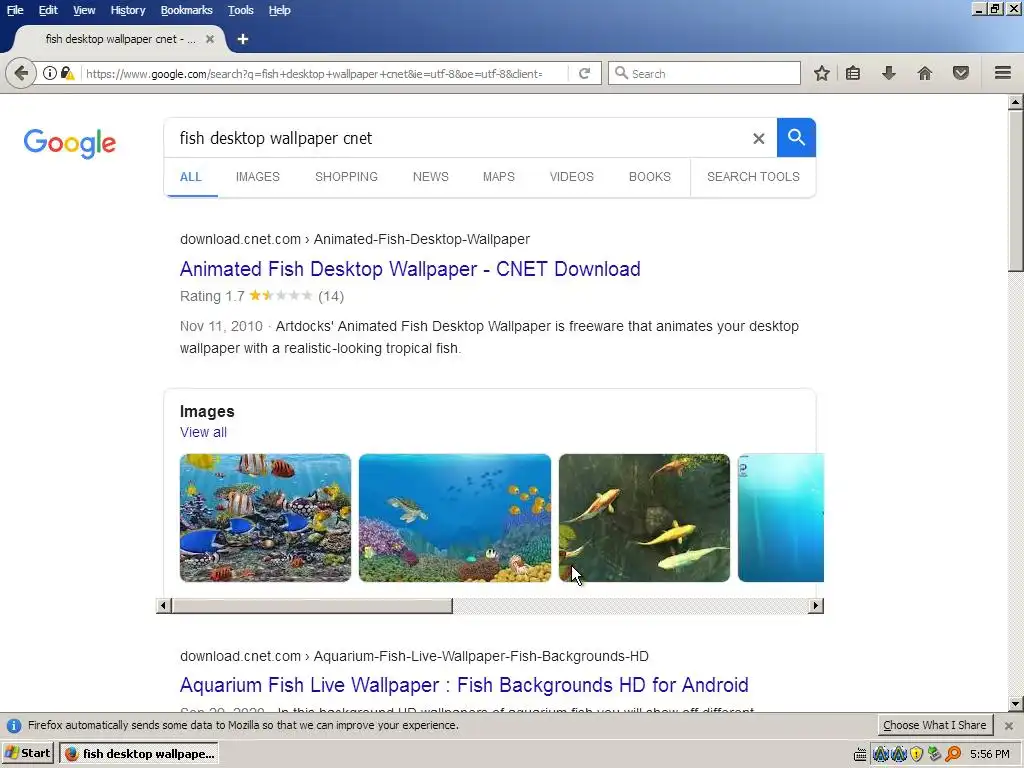
Task: Go back using the Firefox back arrow
Action: pos(21,73)
